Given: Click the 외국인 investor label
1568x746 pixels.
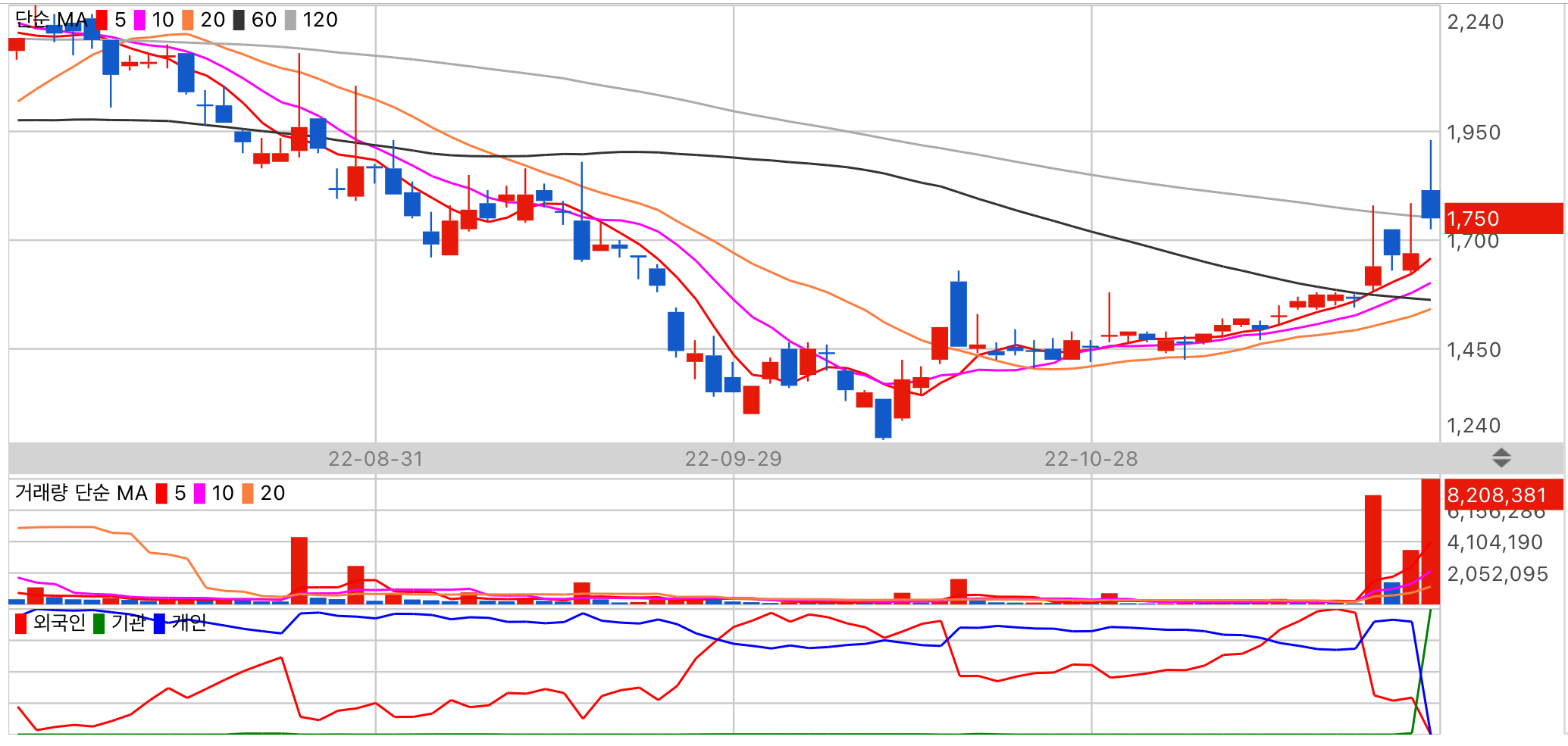Looking at the screenshot, I should (59, 623).
